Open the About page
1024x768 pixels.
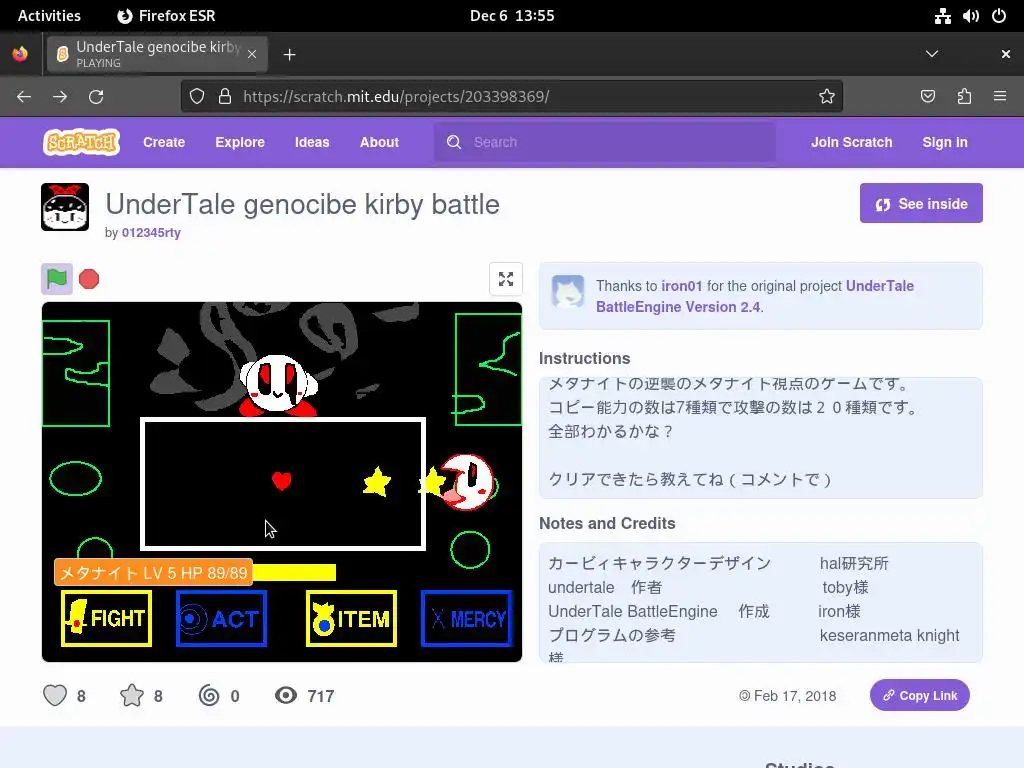pyautogui.click(x=379, y=142)
